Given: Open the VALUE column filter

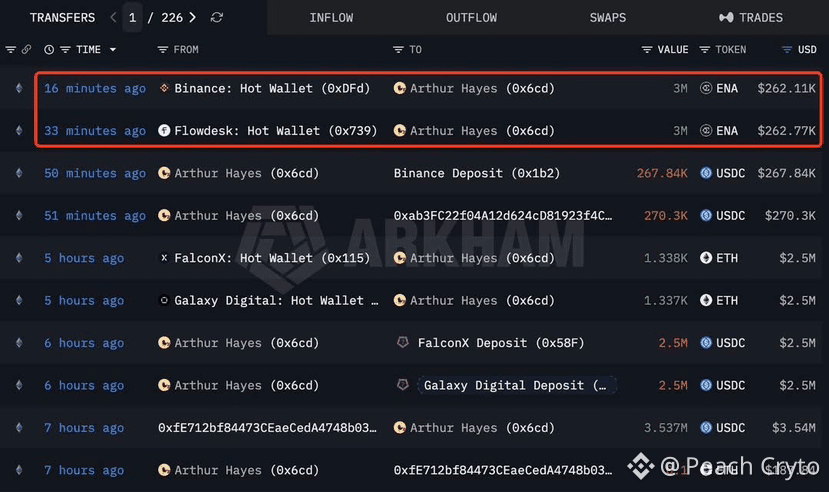Looking at the screenshot, I should pyautogui.click(x=647, y=50).
